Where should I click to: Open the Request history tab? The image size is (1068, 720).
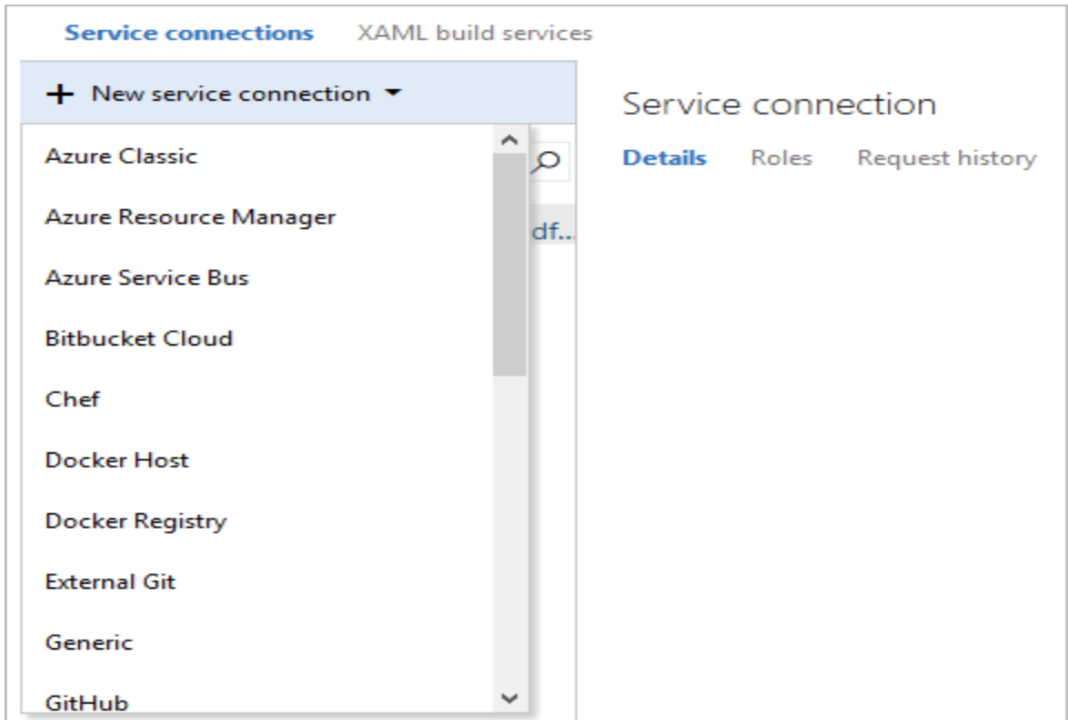(947, 158)
